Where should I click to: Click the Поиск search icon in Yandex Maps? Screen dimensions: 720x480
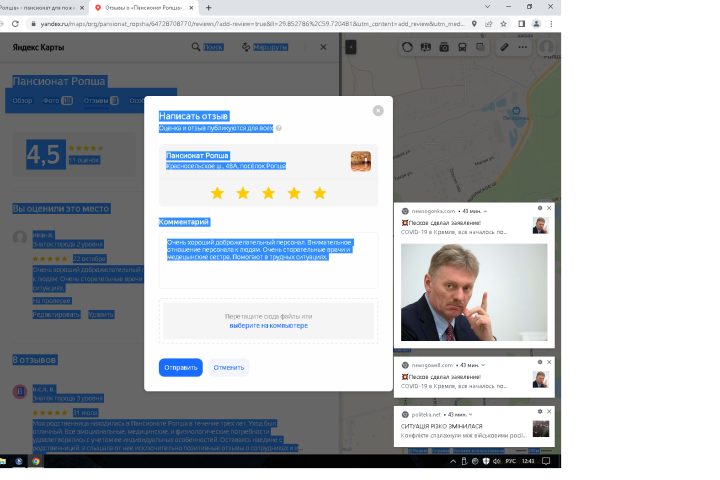click(196, 47)
